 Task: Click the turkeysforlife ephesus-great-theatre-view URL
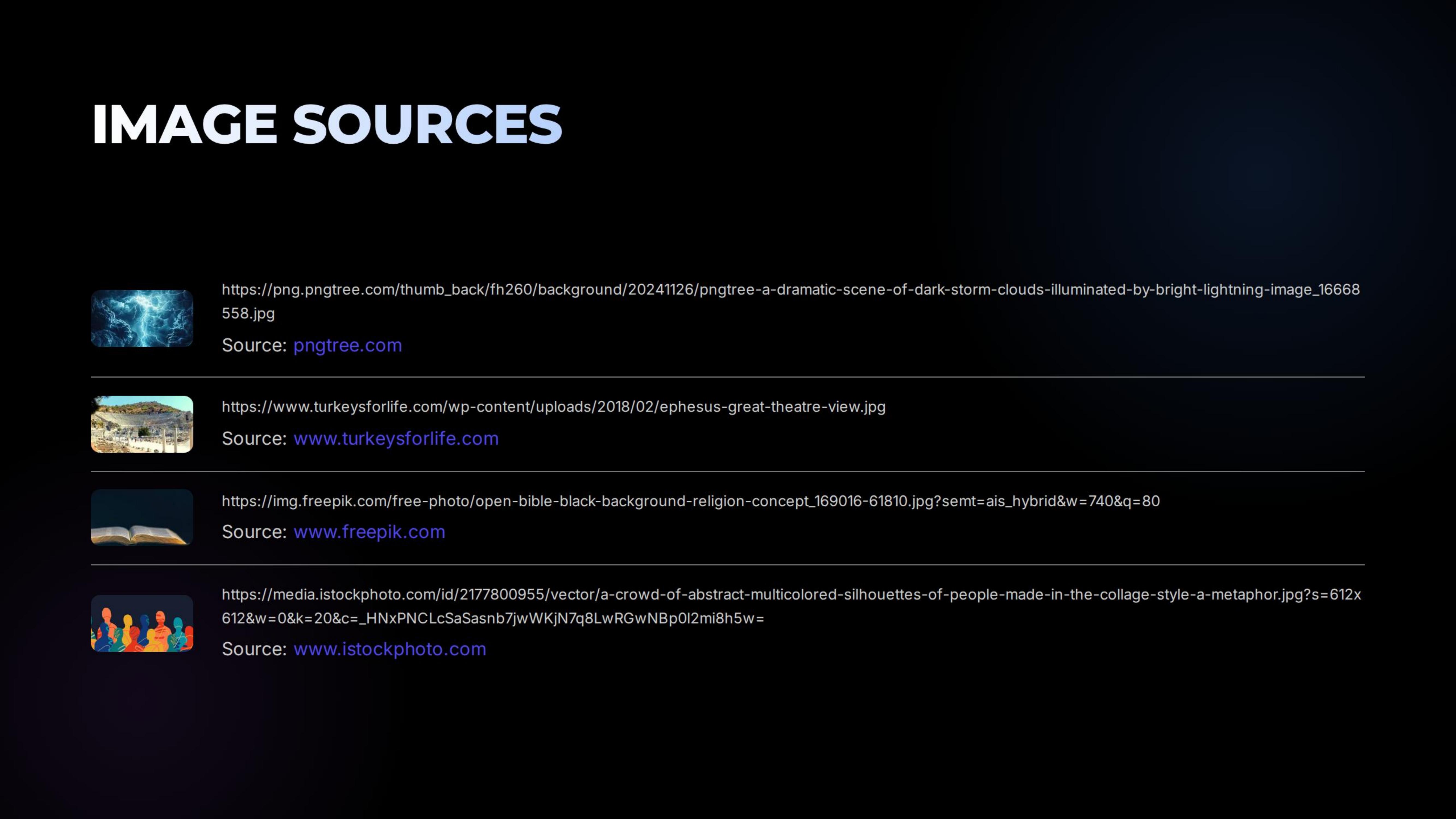tap(553, 407)
